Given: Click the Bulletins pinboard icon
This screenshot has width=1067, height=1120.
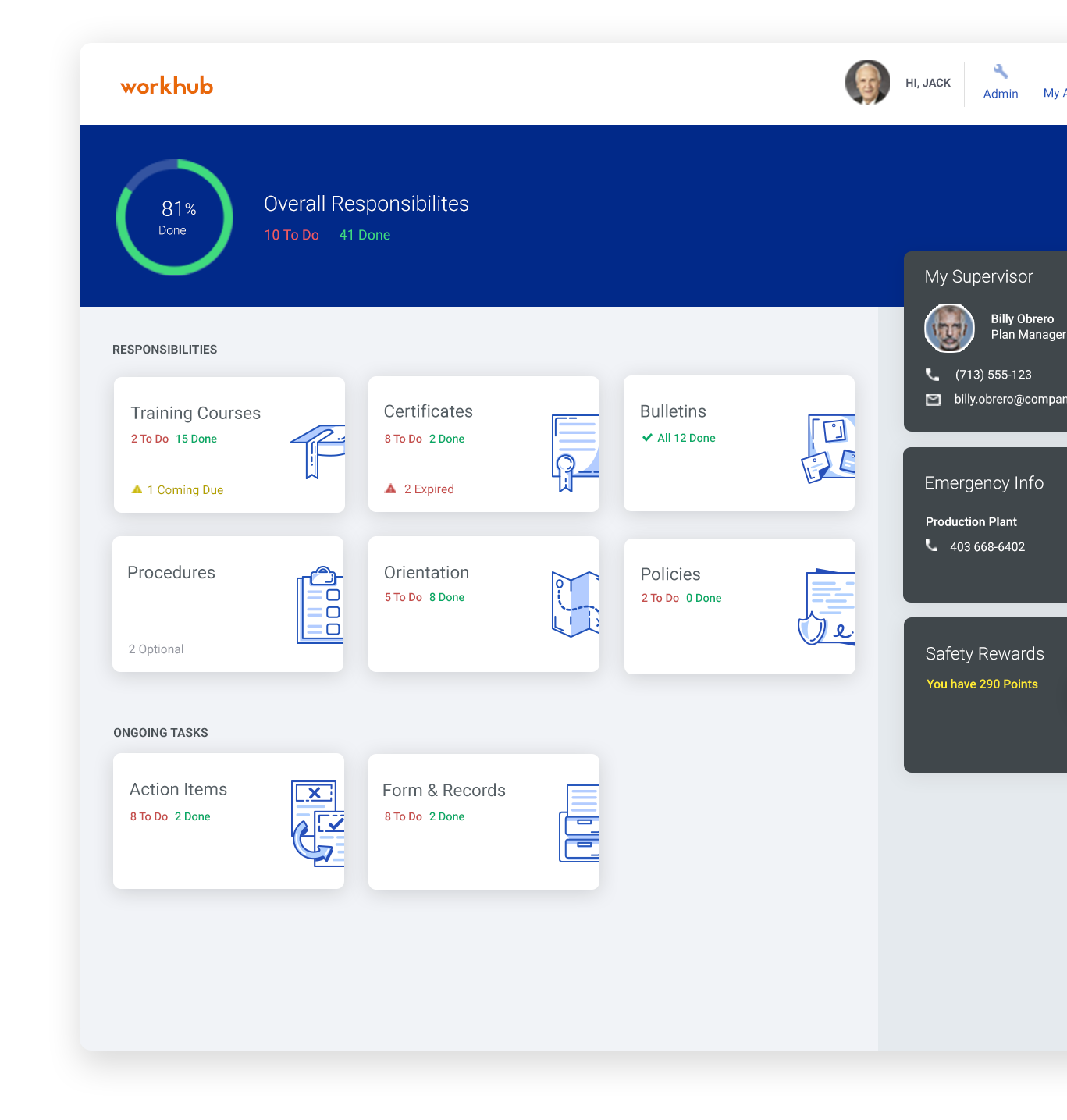Looking at the screenshot, I should [x=829, y=449].
